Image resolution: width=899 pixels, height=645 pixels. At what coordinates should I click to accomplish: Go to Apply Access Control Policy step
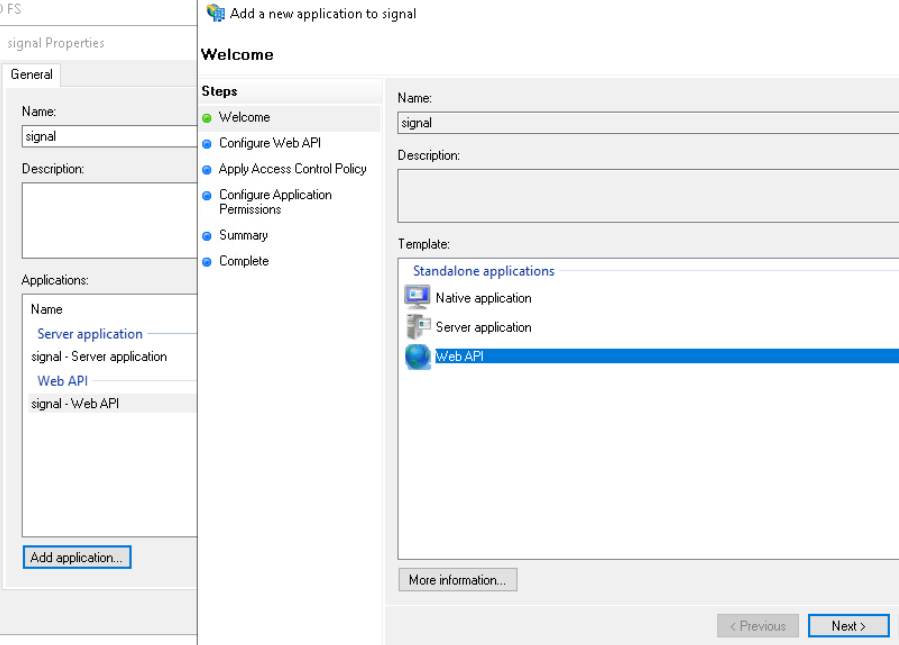pyautogui.click(x=292, y=169)
